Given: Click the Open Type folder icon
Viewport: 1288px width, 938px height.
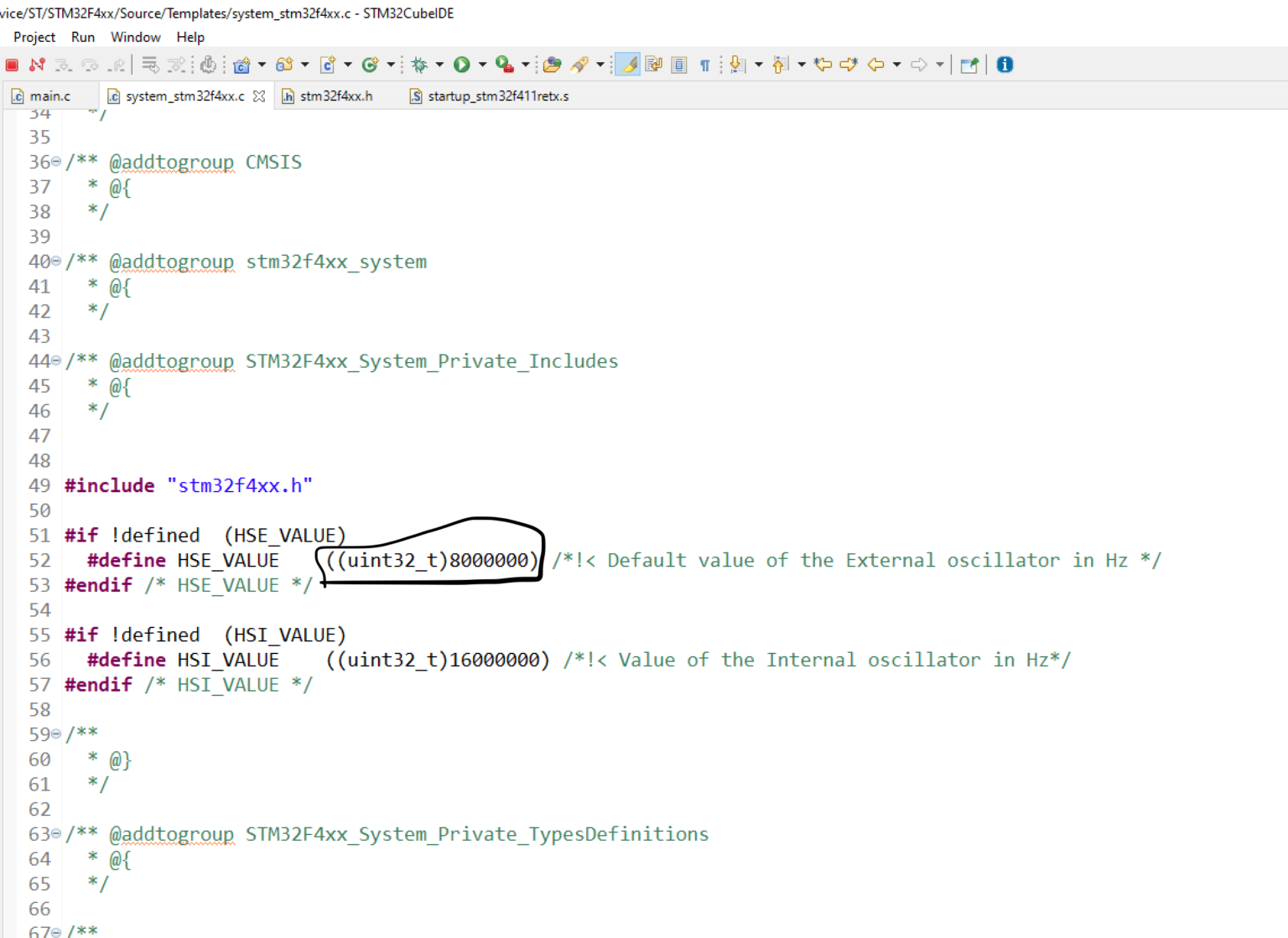Looking at the screenshot, I should pos(552,65).
